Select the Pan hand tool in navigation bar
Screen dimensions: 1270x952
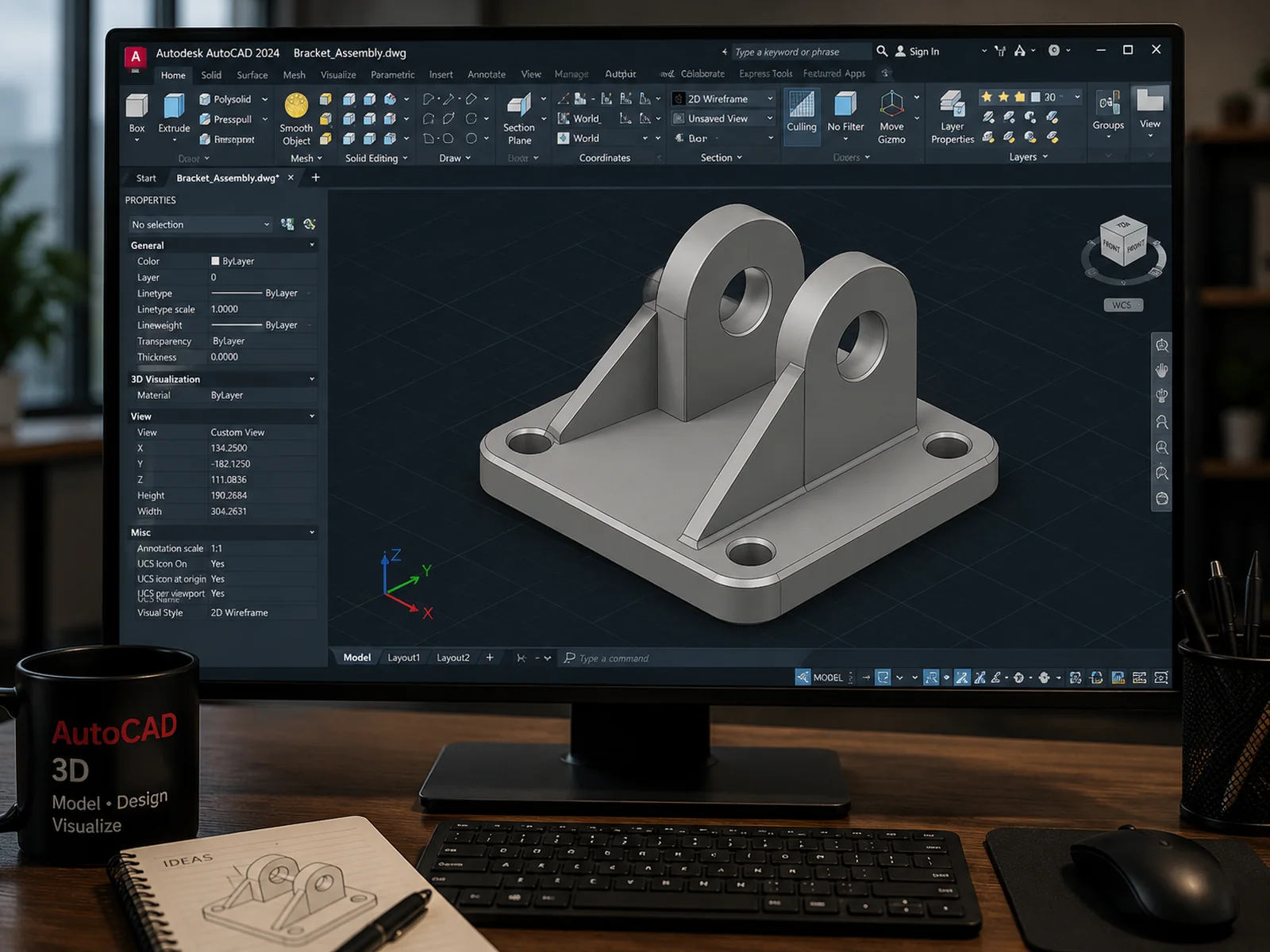[x=1162, y=370]
